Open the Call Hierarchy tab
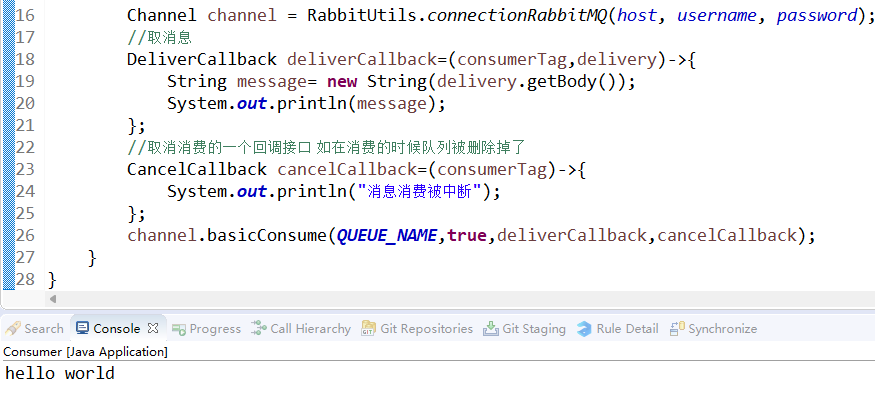 (x=301, y=329)
